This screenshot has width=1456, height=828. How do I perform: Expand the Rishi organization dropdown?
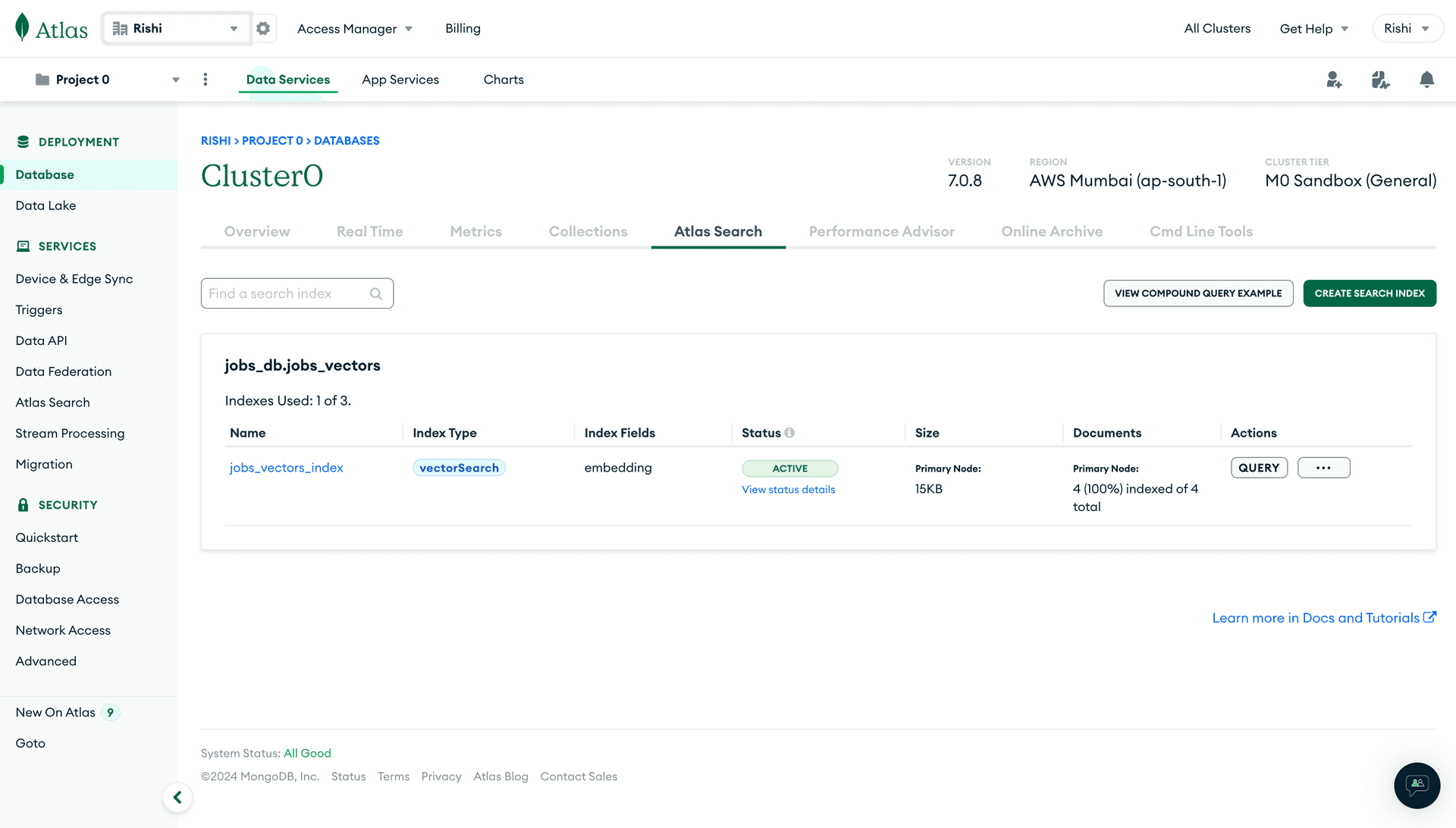pyautogui.click(x=234, y=29)
